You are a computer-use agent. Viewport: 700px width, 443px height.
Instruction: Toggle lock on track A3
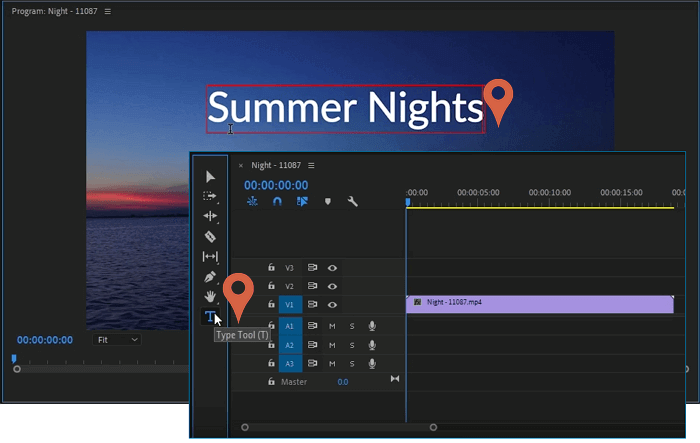point(271,364)
